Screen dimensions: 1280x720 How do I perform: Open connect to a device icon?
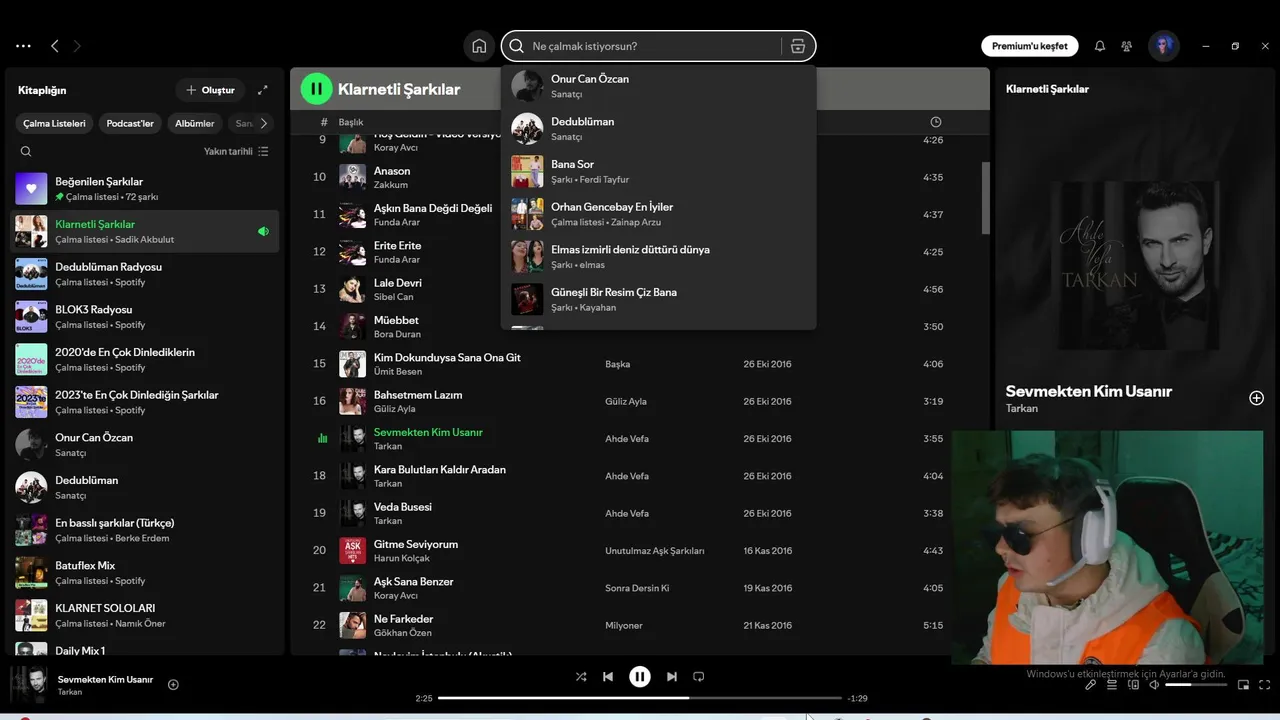point(1133,685)
